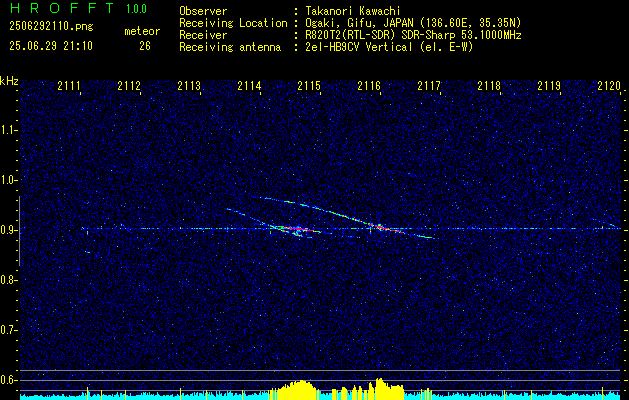Click time axis label 2117

[429, 86]
